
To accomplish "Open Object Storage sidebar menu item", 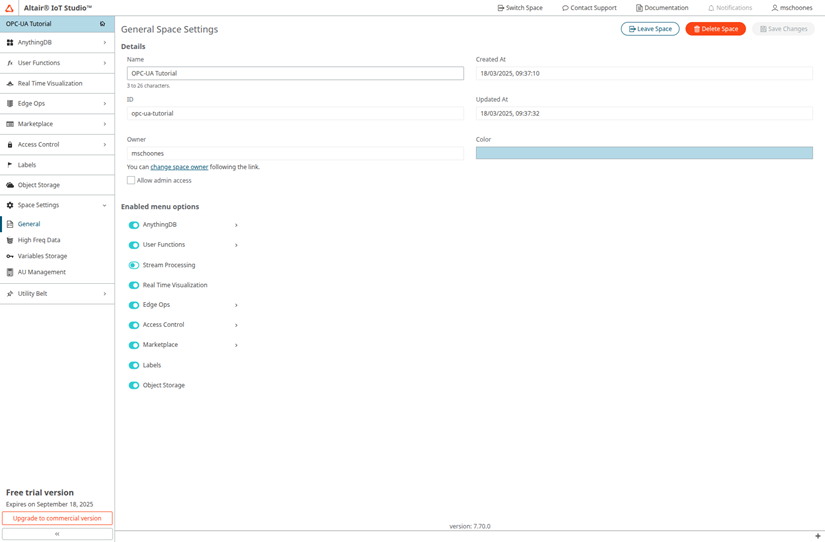I will coord(57,185).
